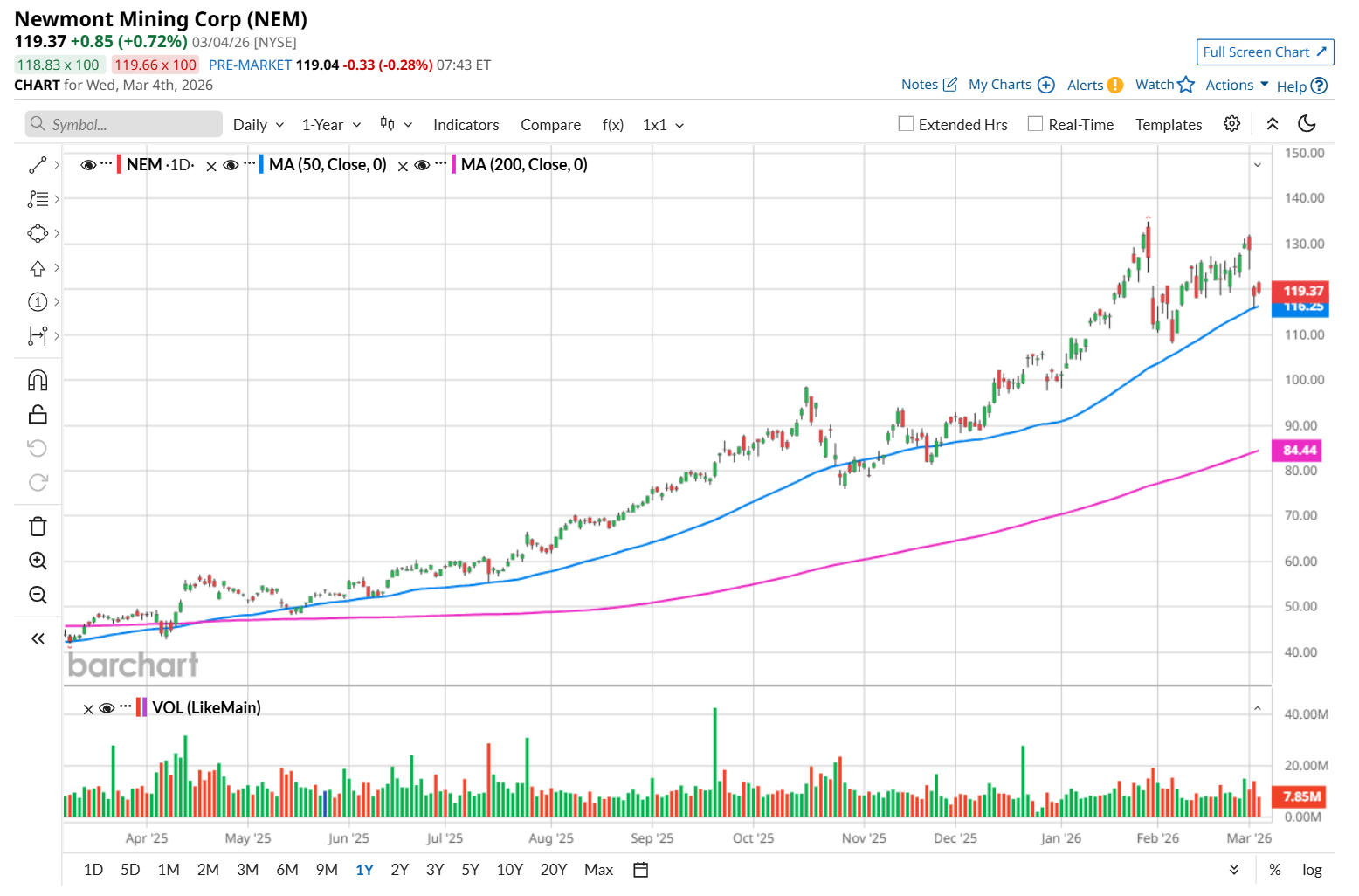The height and width of the screenshot is (896, 1359).
Task: Open the Daily frequency dropdown
Action: click(259, 125)
